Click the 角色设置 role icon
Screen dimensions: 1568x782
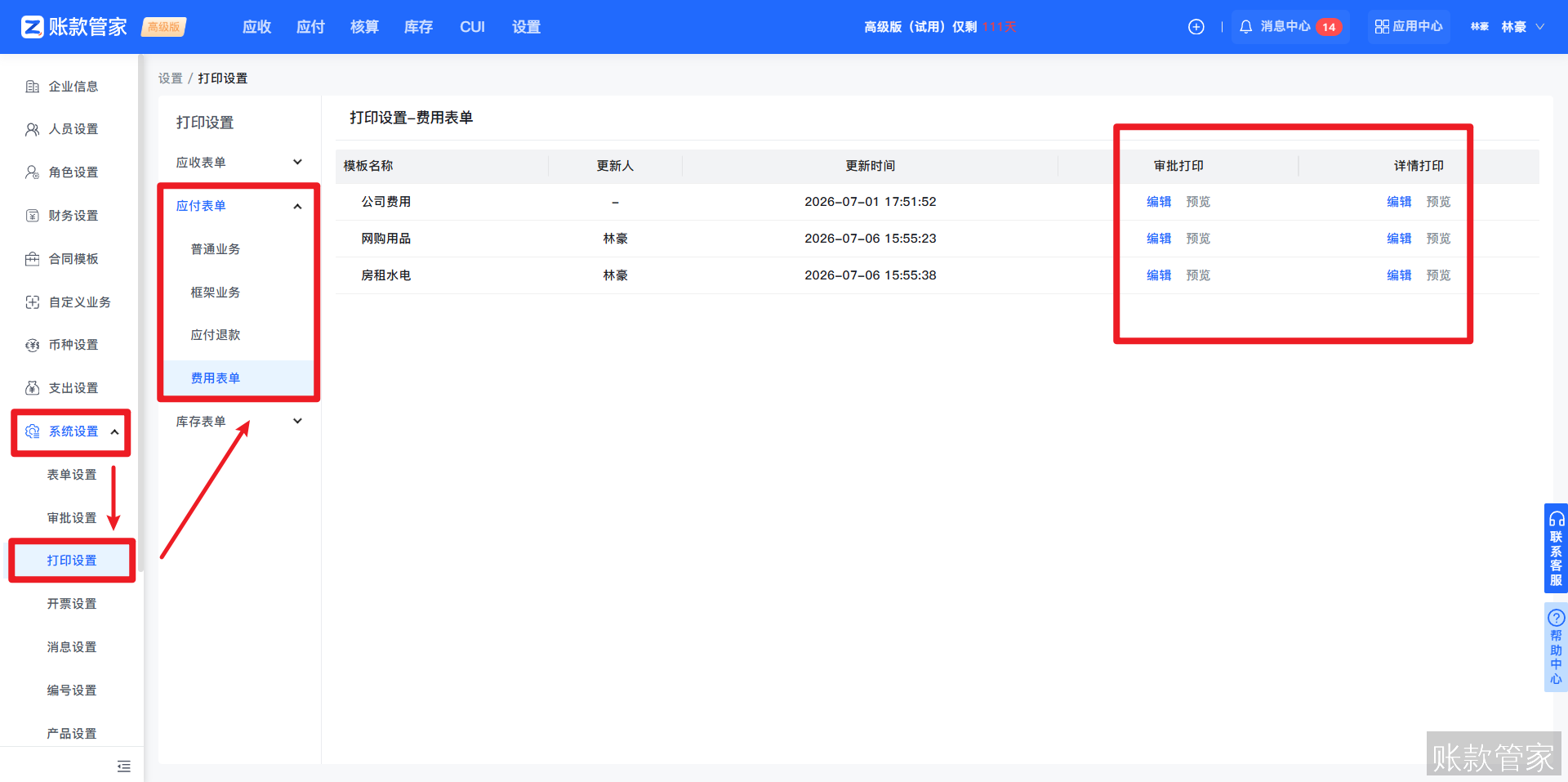coord(32,172)
